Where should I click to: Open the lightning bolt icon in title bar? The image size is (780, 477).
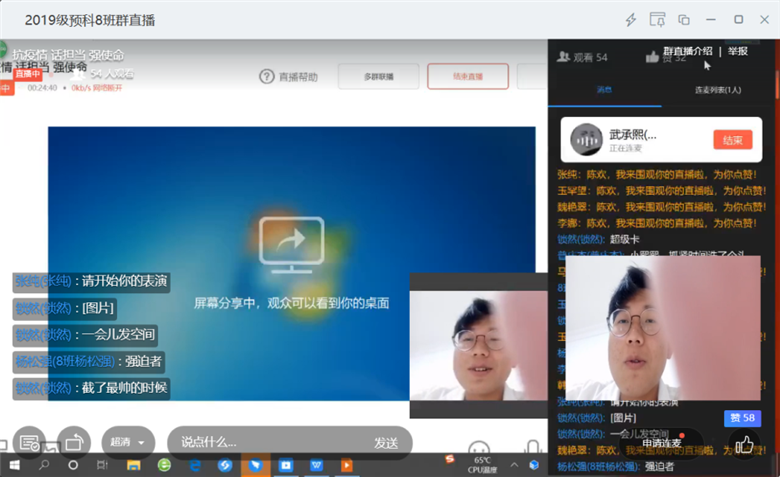(631, 20)
